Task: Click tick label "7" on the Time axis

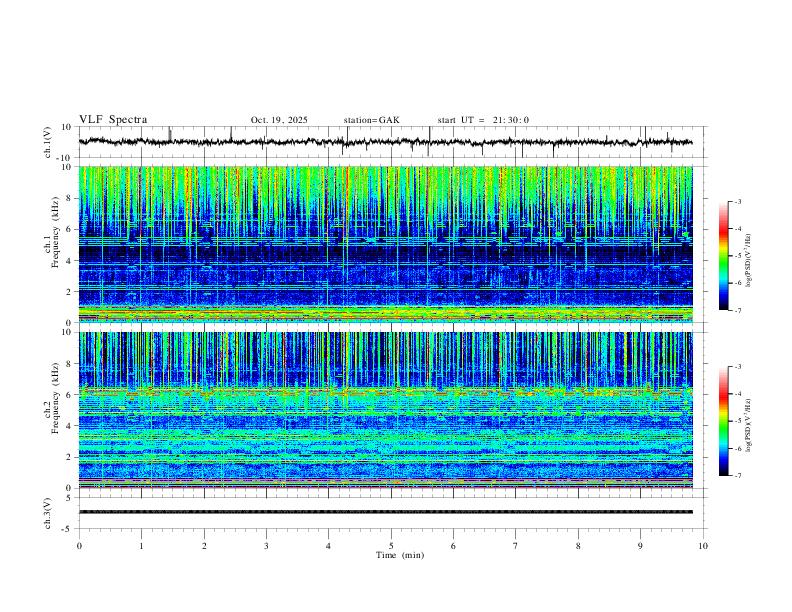Action: pyautogui.click(x=516, y=546)
